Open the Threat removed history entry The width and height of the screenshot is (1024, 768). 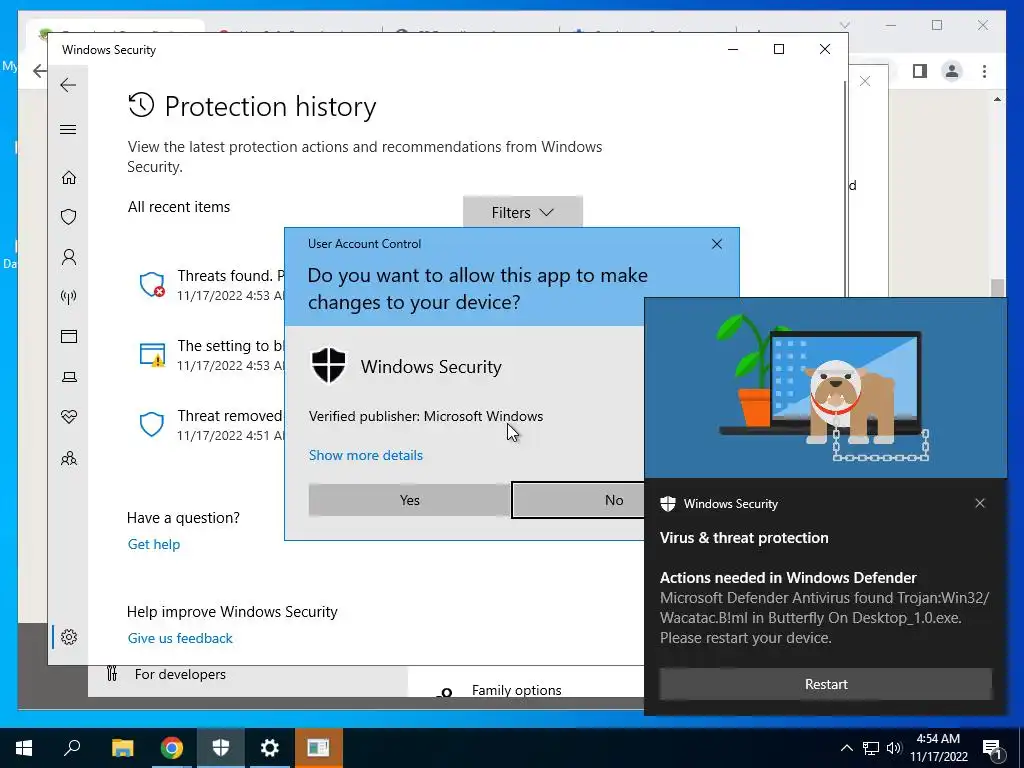(x=211, y=424)
